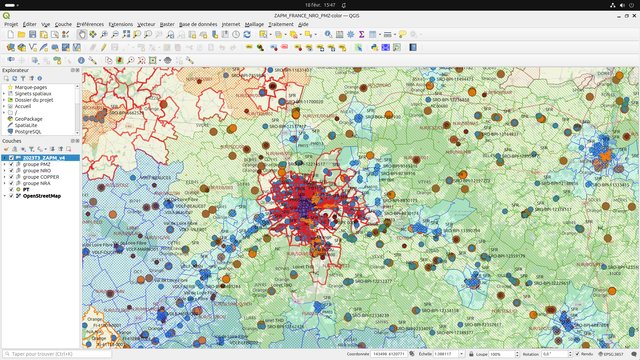Screen dimensions: 640x360
Task: Open the statistical summary sigma icon
Action: (x=361, y=35)
